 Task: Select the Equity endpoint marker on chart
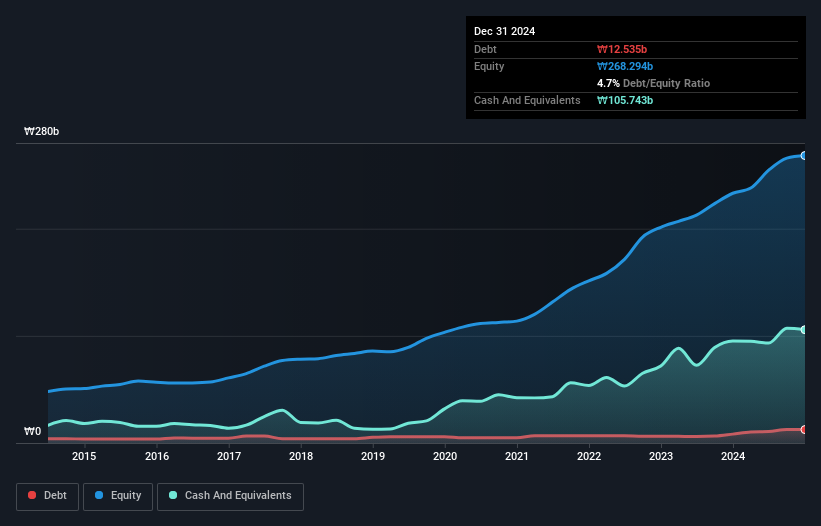point(804,155)
